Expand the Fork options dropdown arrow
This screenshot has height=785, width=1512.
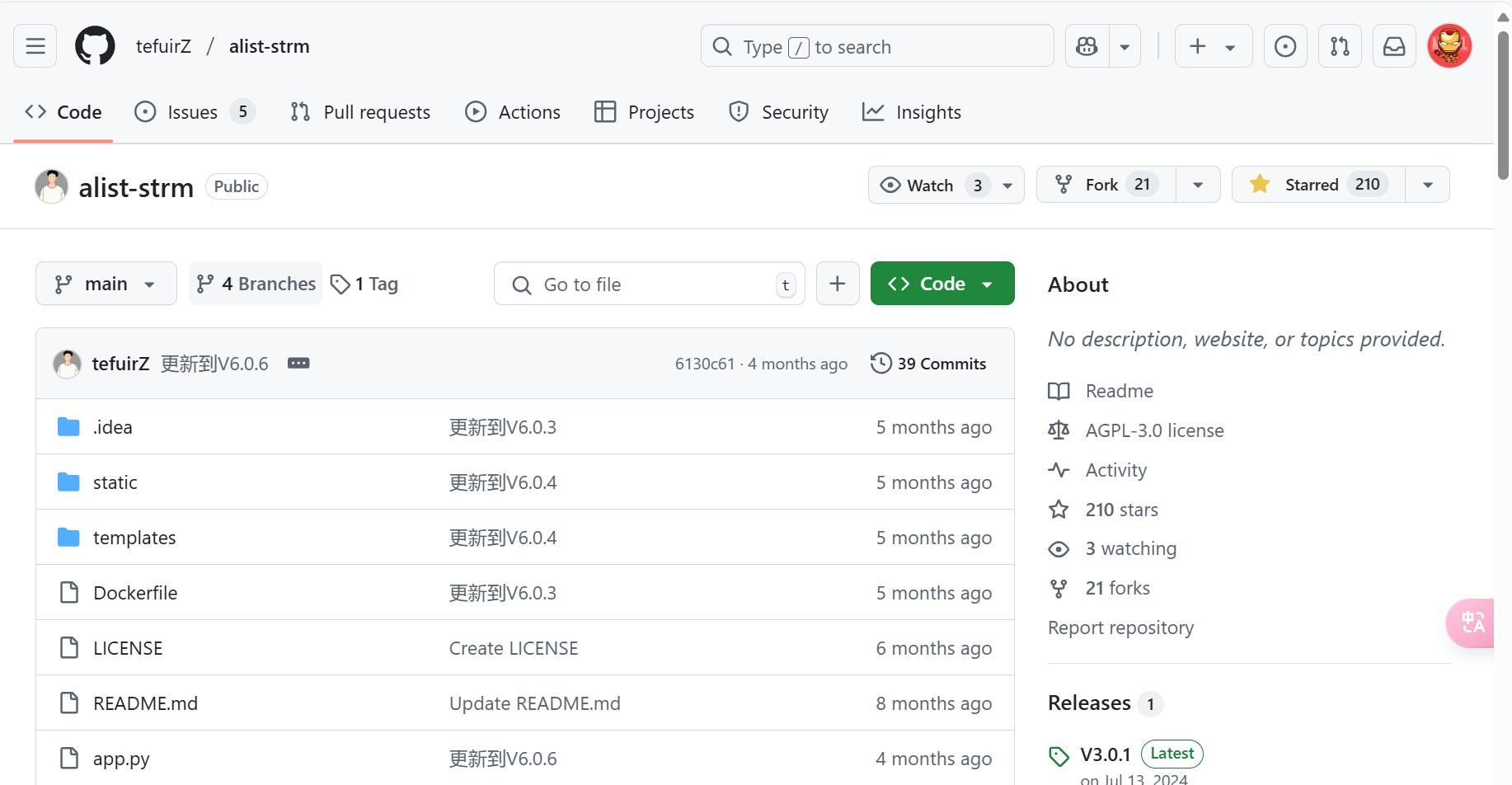point(1198,185)
